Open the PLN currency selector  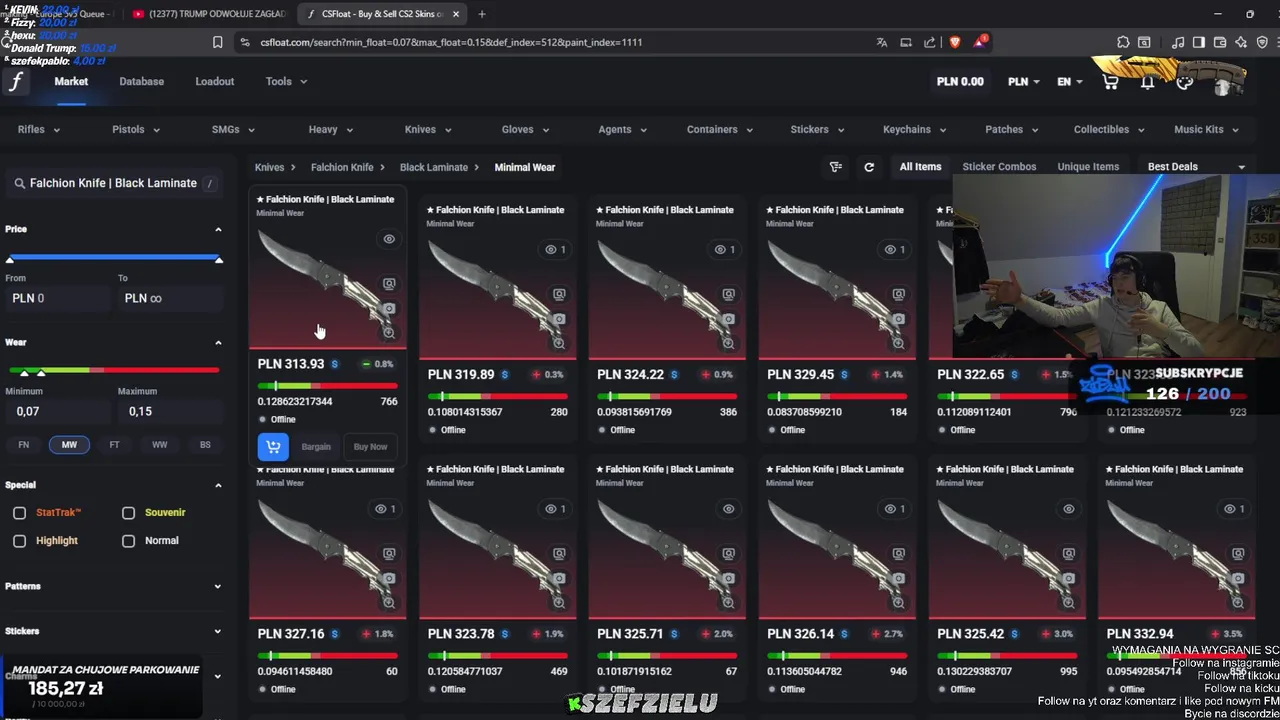tap(1024, 82)
